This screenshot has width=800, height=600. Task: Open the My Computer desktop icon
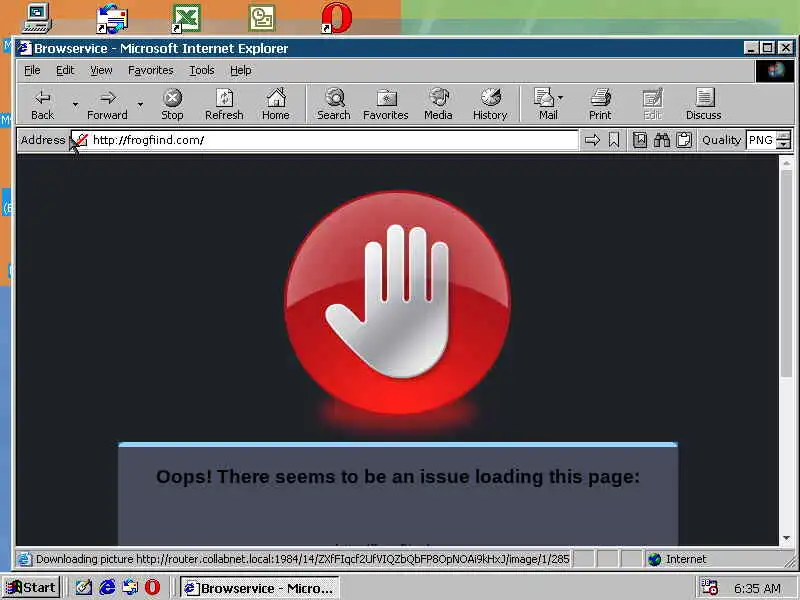tap(37, 17)
